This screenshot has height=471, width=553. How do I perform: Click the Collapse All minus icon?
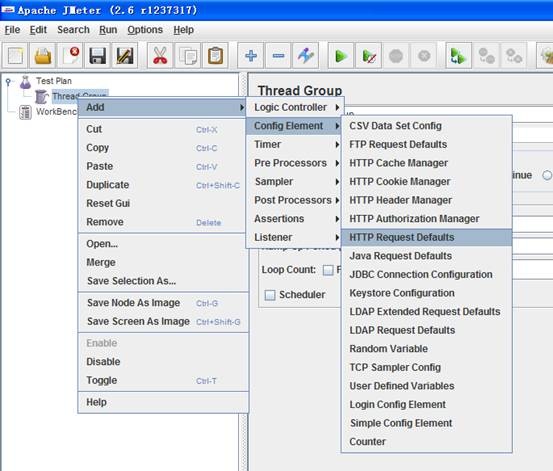pos(278,56)
